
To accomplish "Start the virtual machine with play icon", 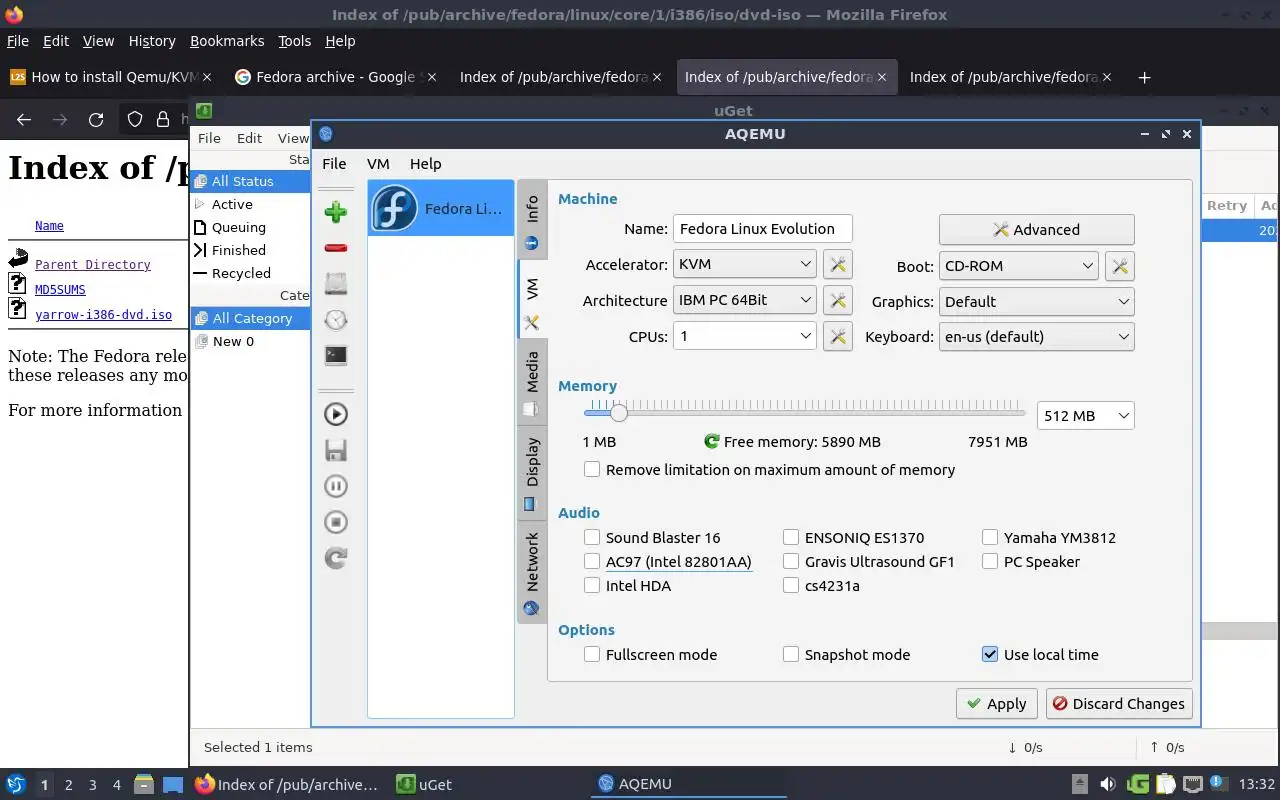I will coord(336,414).
